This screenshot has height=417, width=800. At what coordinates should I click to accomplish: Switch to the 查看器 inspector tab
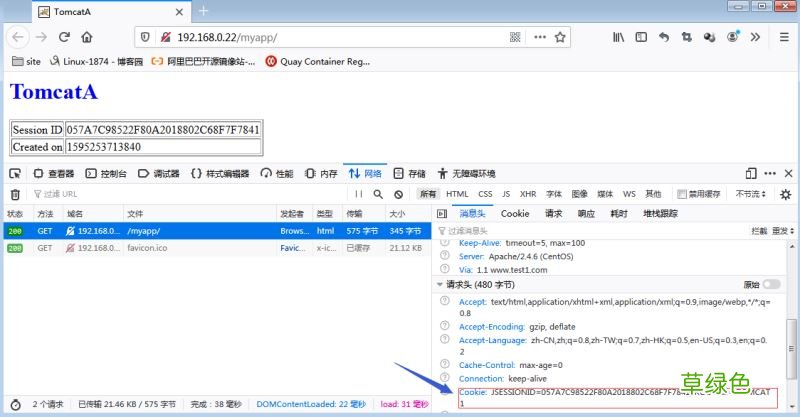(x=54, y=174)
